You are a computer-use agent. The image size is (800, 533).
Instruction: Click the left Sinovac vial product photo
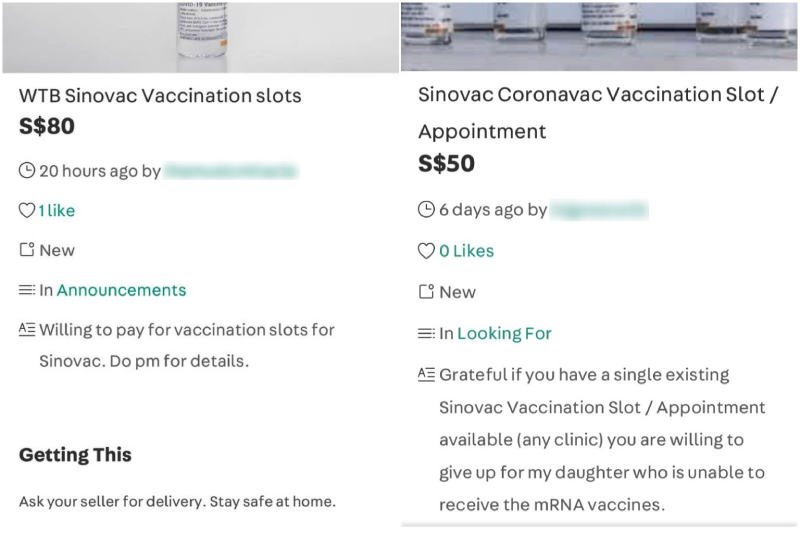pyautogui.click(x=200, y=36)
